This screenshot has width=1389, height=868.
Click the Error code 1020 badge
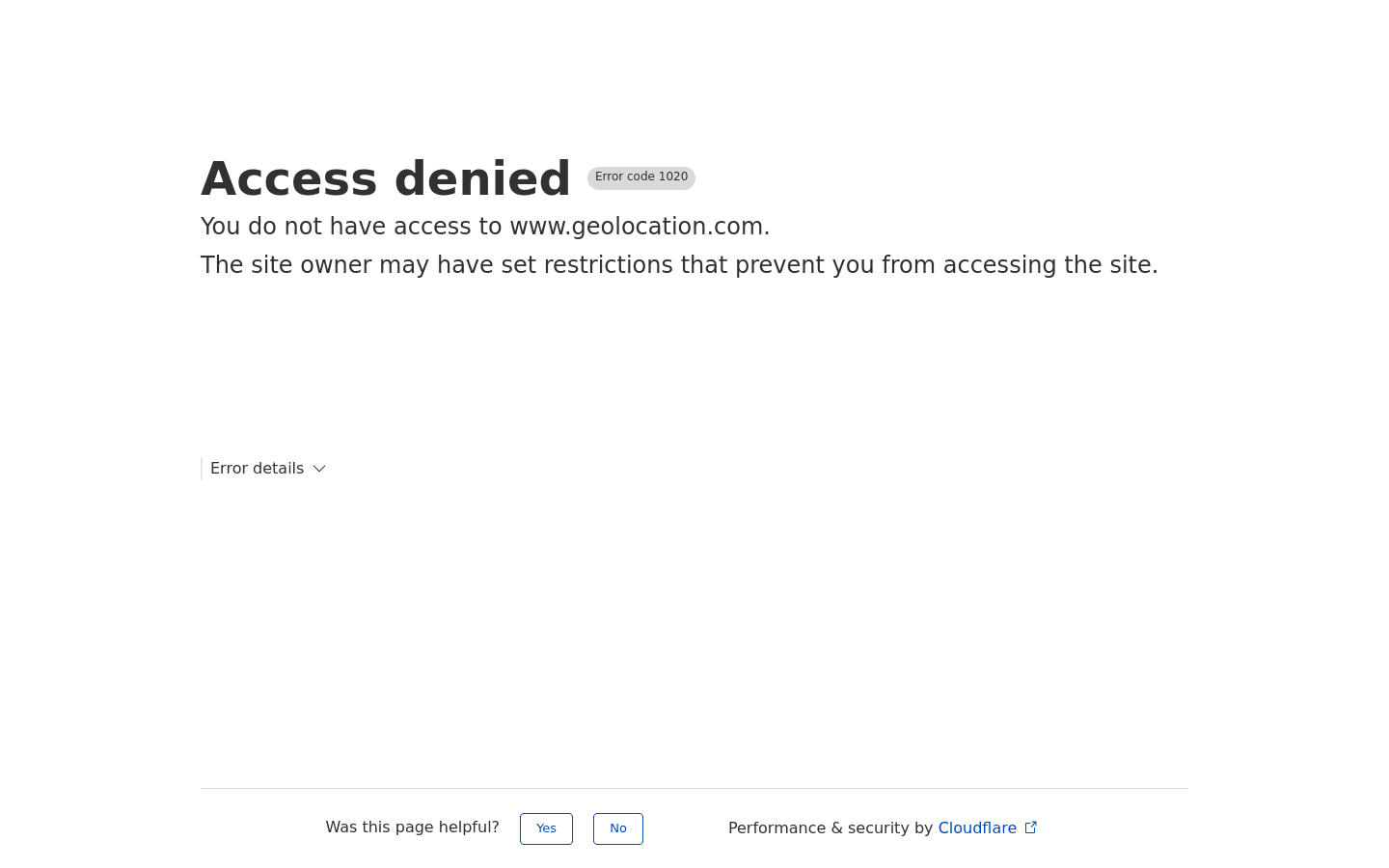point(640,177)
